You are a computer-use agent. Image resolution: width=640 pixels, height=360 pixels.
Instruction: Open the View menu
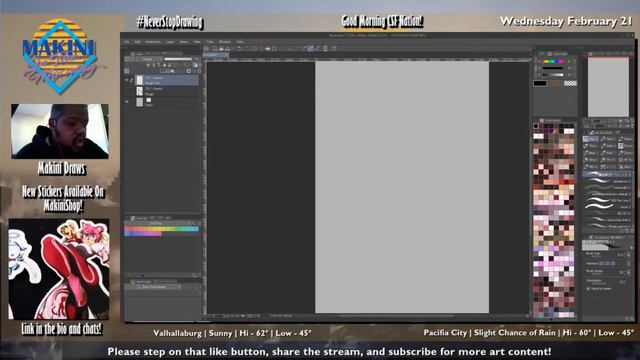coord(197,42)
